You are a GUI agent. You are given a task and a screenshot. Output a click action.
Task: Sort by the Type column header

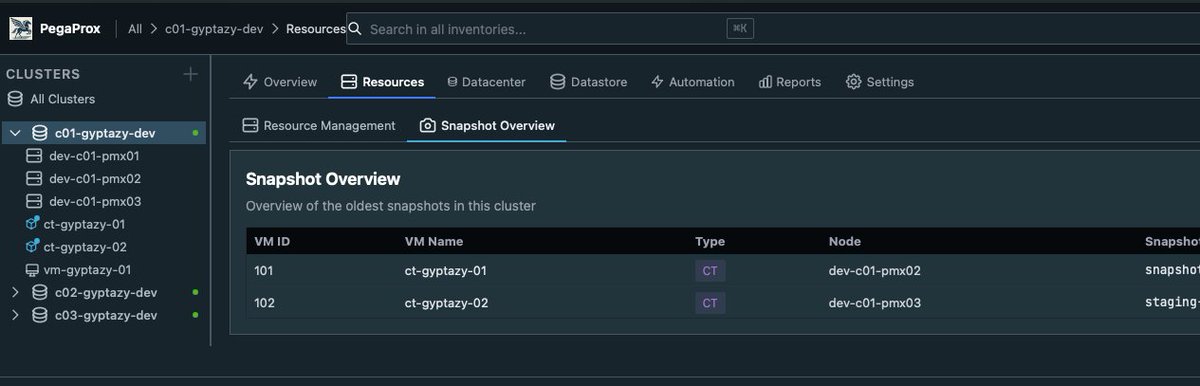(x=710, y=241)
